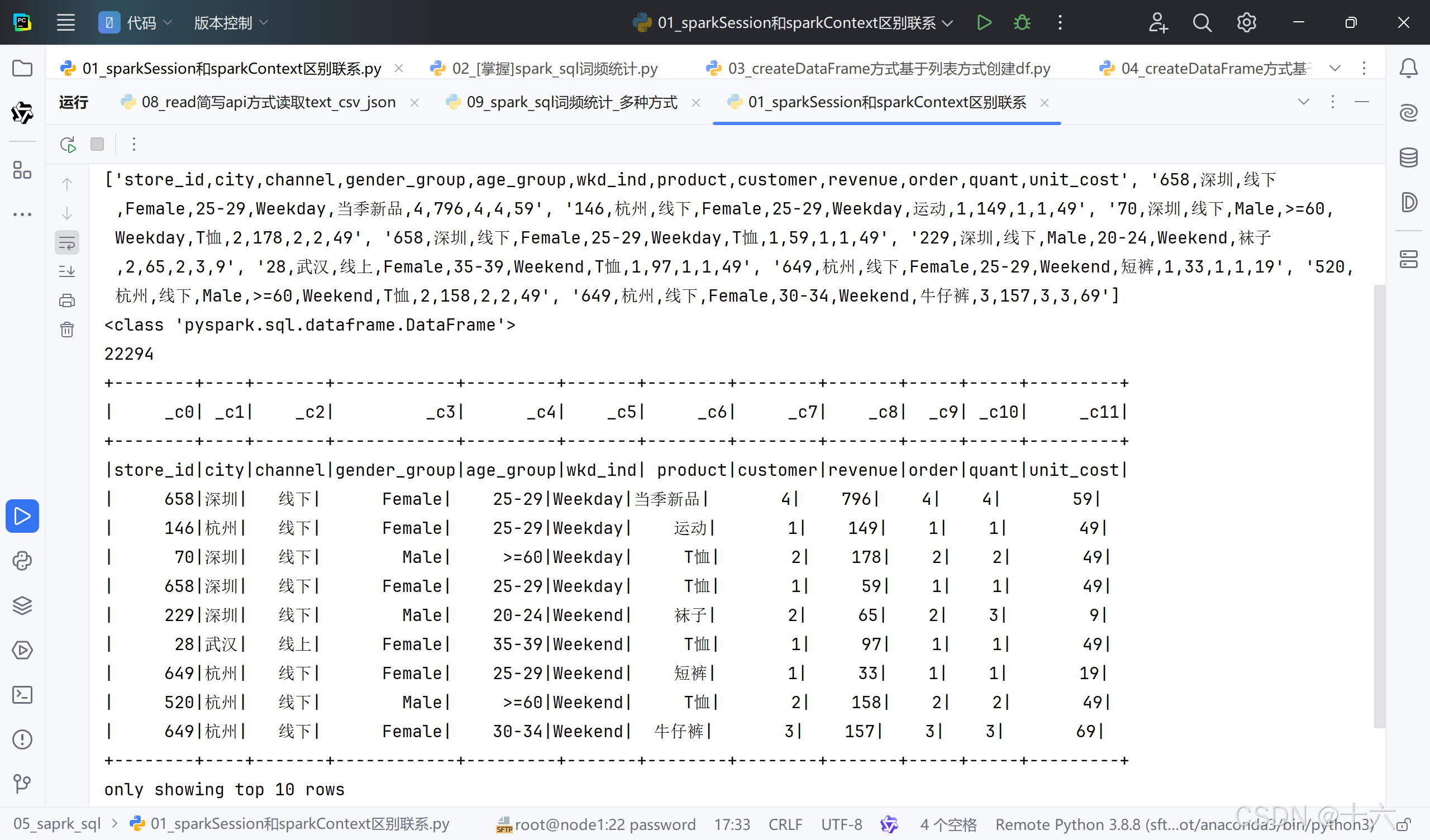Rerun the script in Run panel
1430x840 pixels.
click(68, 144)
